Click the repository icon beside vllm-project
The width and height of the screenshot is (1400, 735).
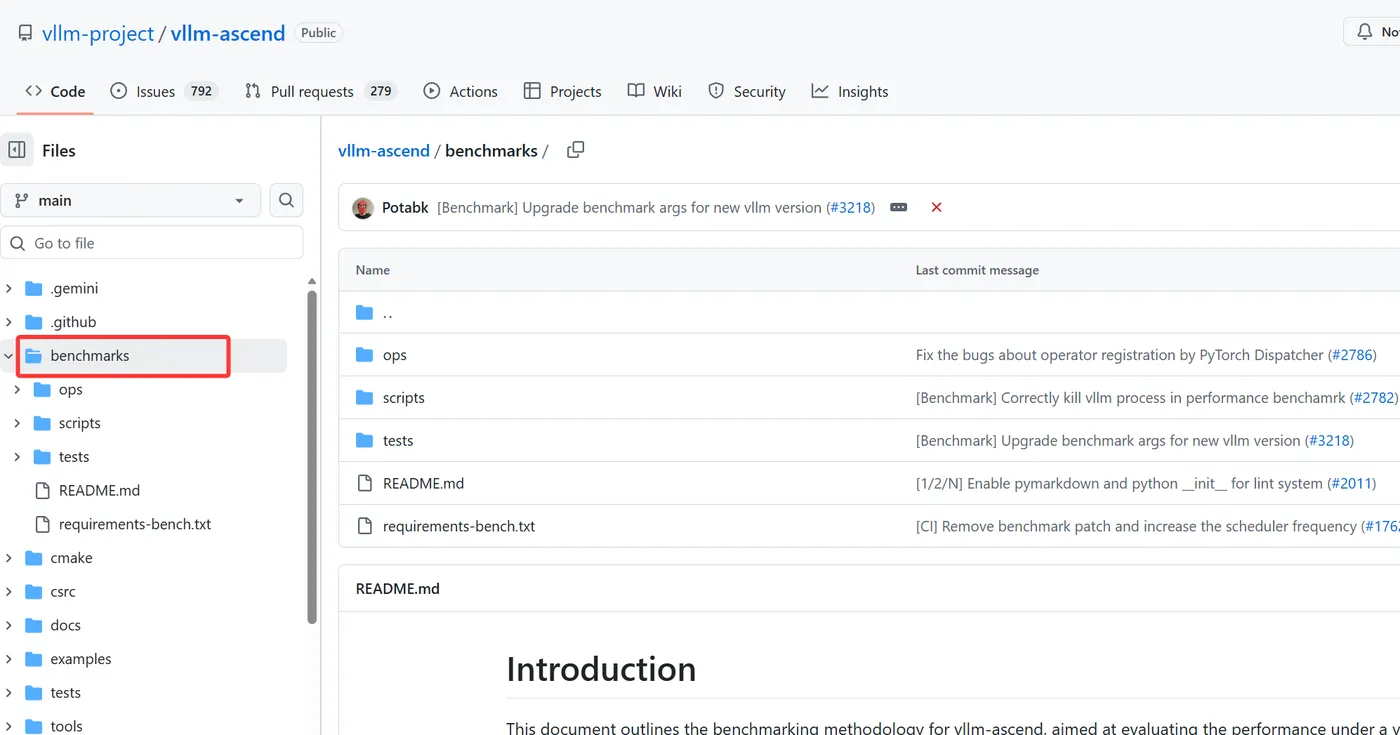pos(25,33)
